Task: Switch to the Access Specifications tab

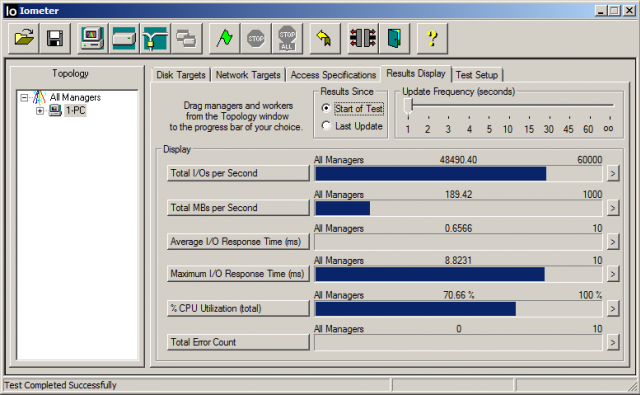Action: tap(333, 75)
